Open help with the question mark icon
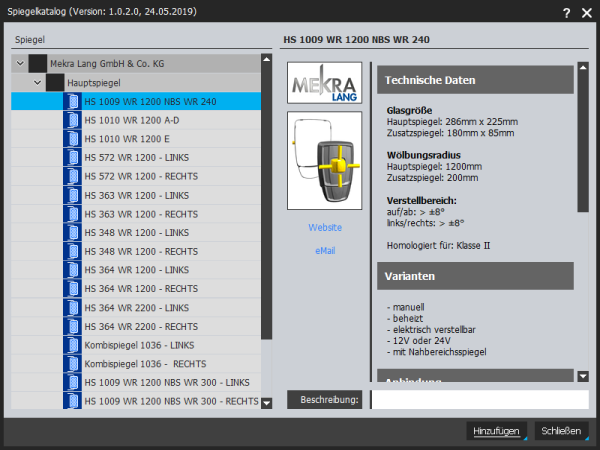This screenshot has height=450, width=600. point(567,13)
